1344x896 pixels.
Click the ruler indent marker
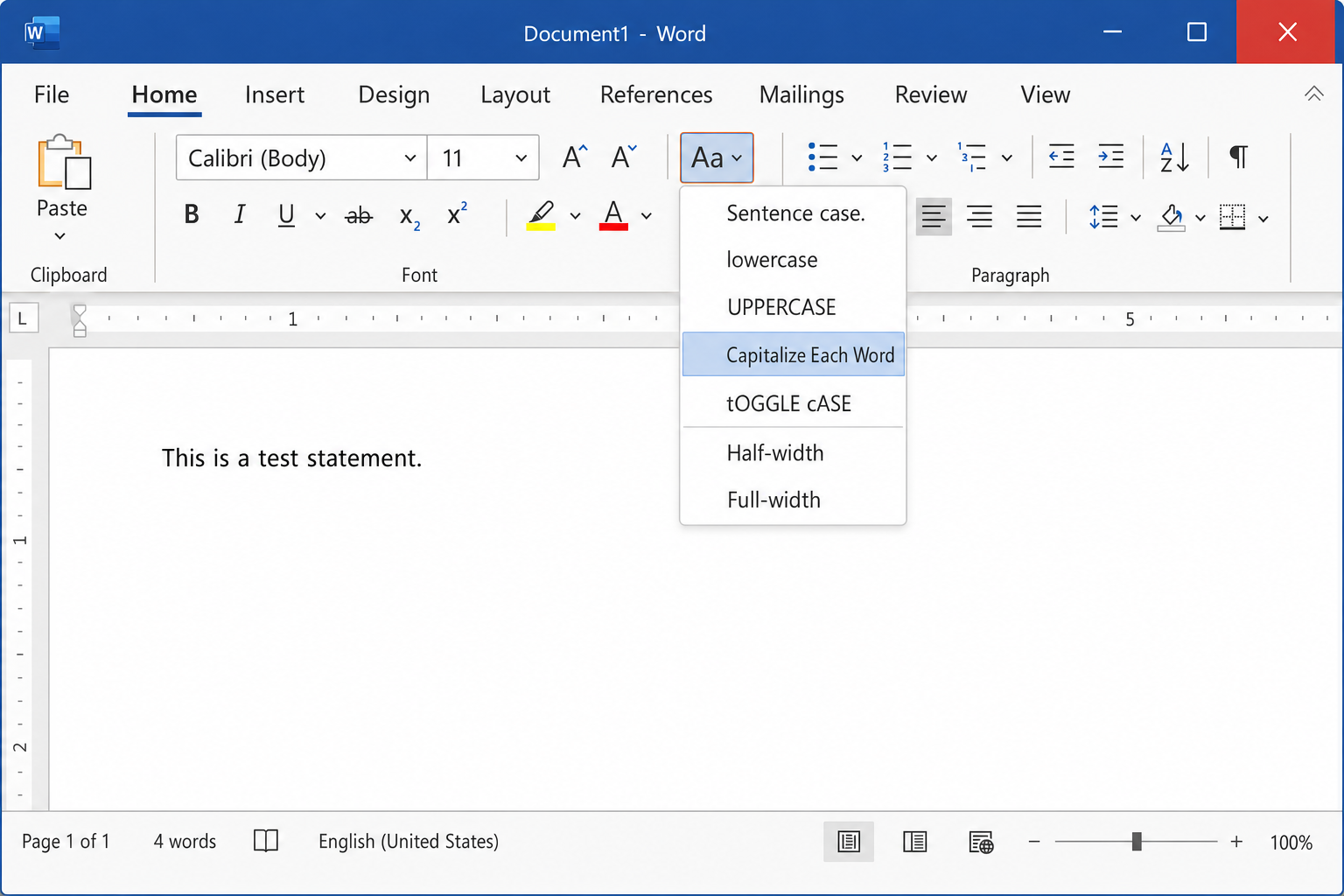(x=80, y=320)
